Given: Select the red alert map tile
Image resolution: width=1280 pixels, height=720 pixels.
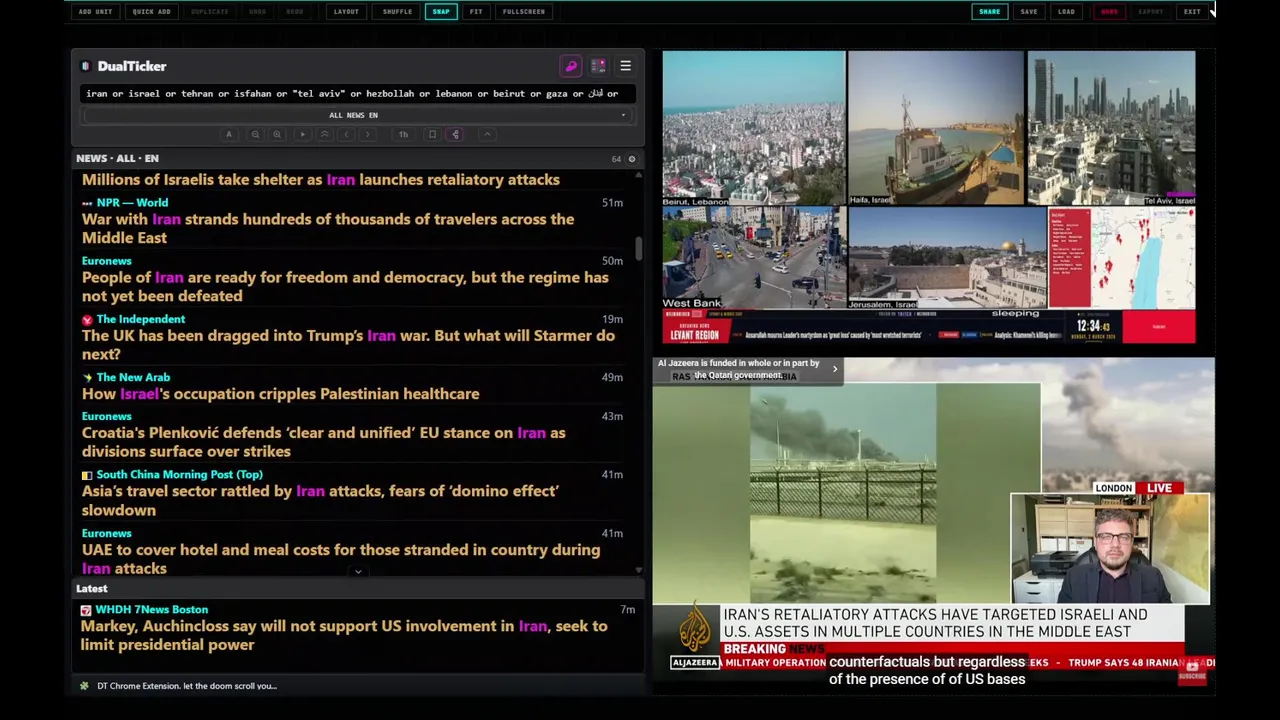Looking at the screenshot, I should [x=1122, y=258].
